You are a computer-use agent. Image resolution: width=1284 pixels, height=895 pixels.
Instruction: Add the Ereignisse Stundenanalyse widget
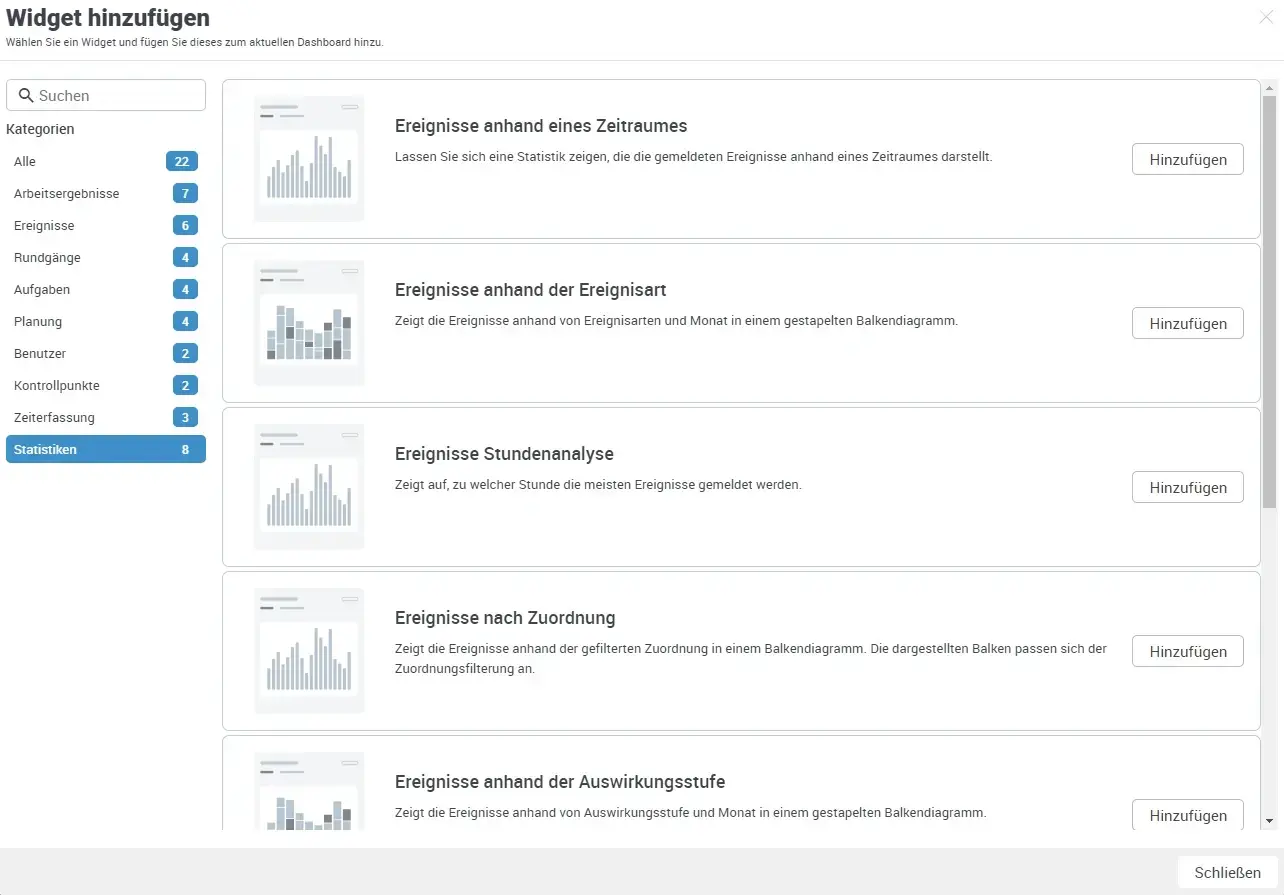pos(1187,487)
